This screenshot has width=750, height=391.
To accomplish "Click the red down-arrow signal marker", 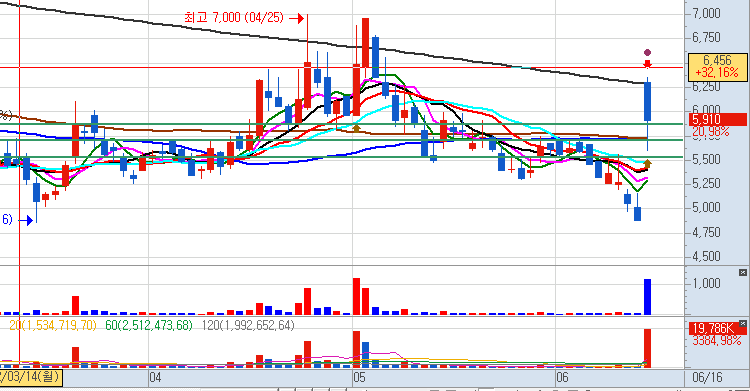I will click(647, 64).
